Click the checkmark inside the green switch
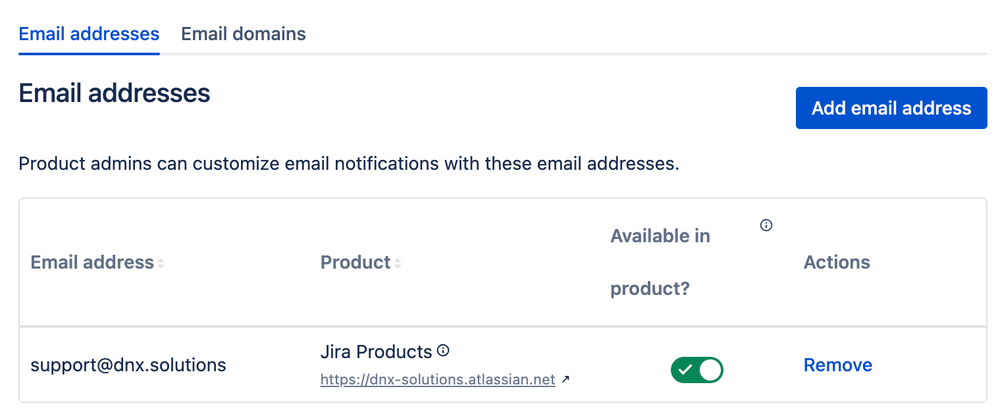 point(685,370)
